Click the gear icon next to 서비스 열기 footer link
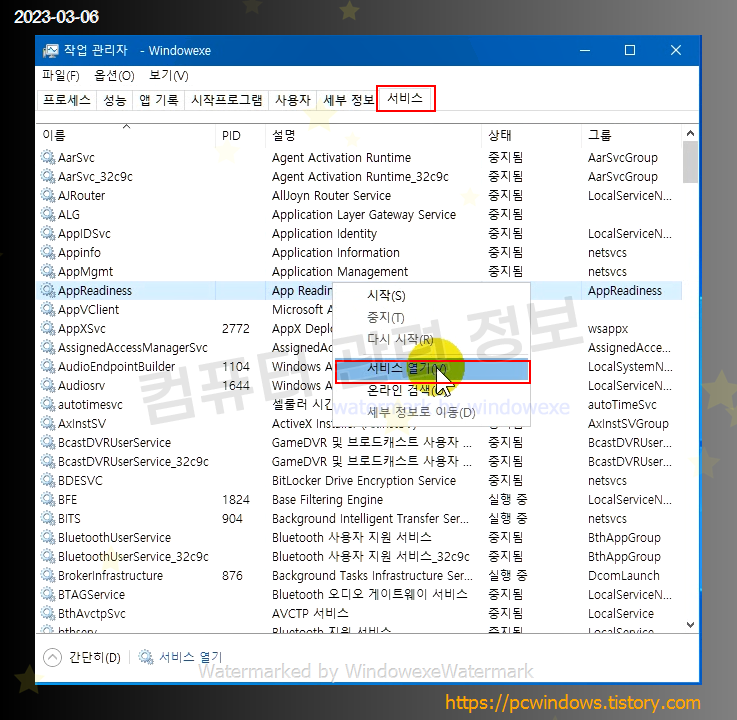This screenshot has width=737, height=720. [146, 657]
